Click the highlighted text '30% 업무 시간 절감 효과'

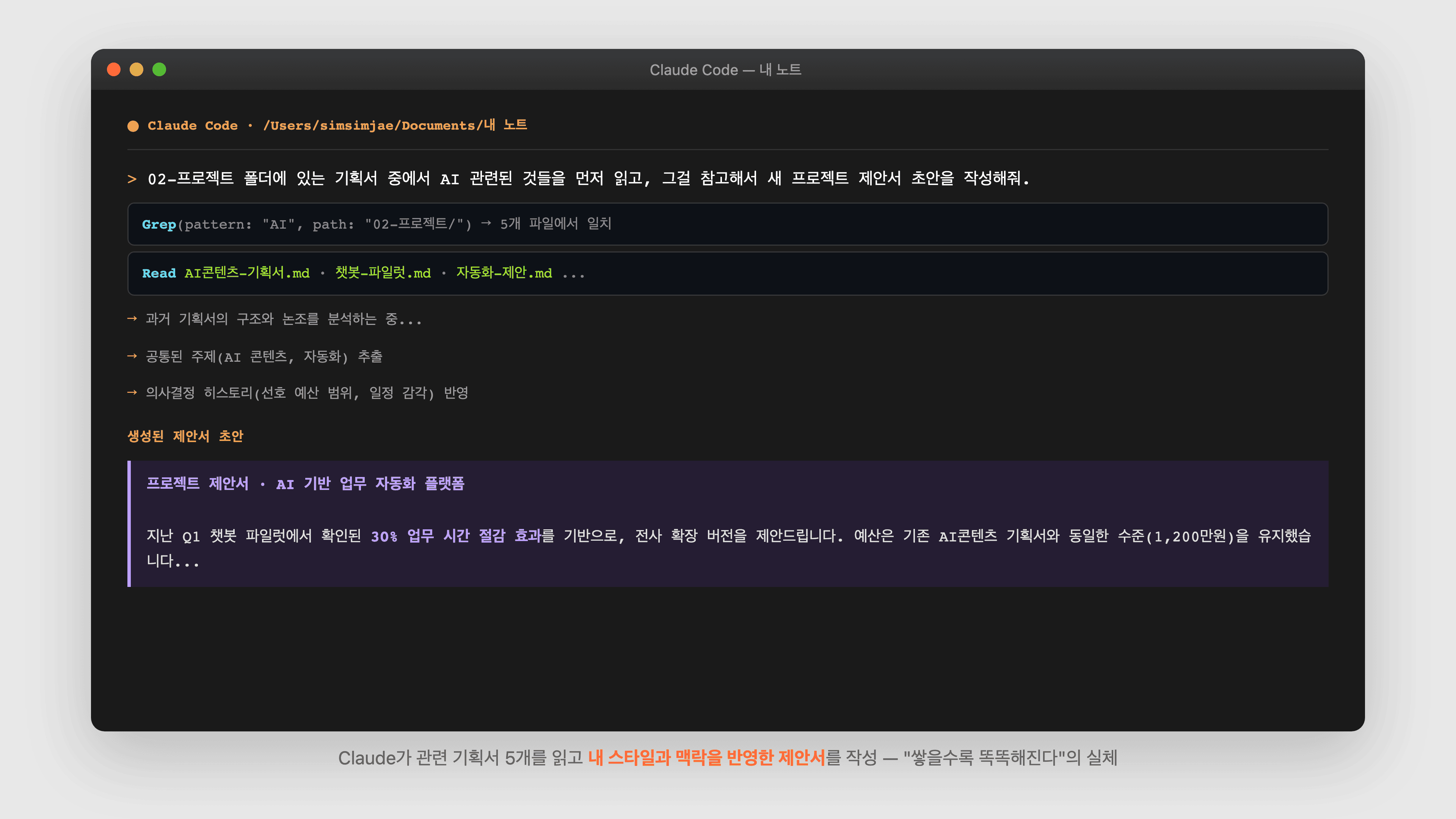[455, 536]
